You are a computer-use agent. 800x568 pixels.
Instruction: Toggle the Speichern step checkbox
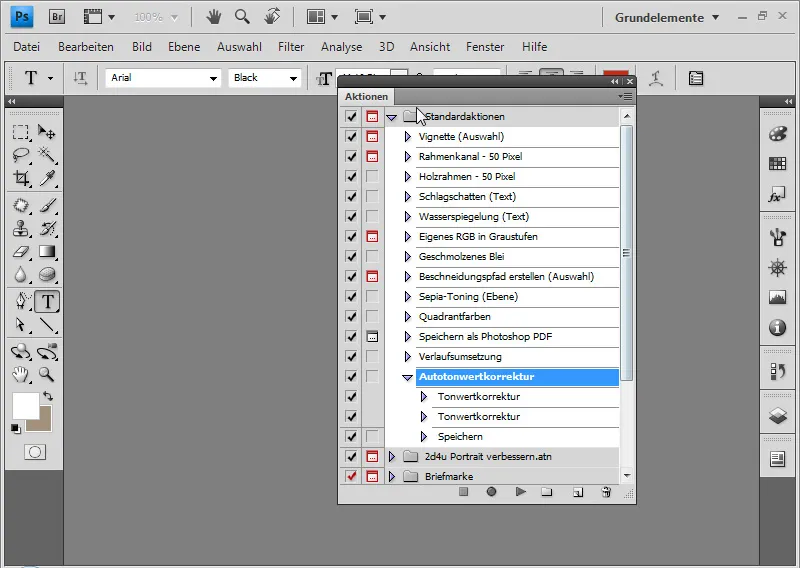351,437
